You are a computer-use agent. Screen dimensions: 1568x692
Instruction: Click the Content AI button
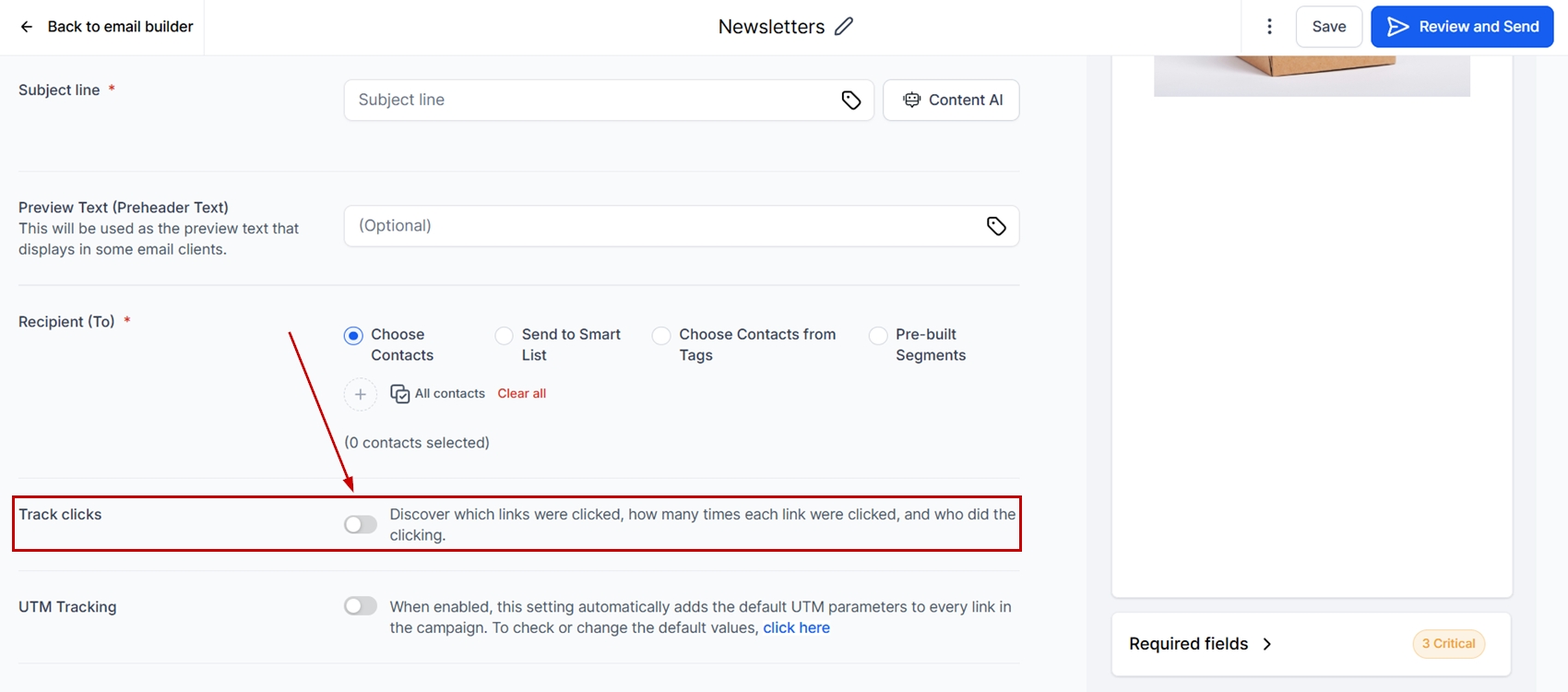[951, 101]
